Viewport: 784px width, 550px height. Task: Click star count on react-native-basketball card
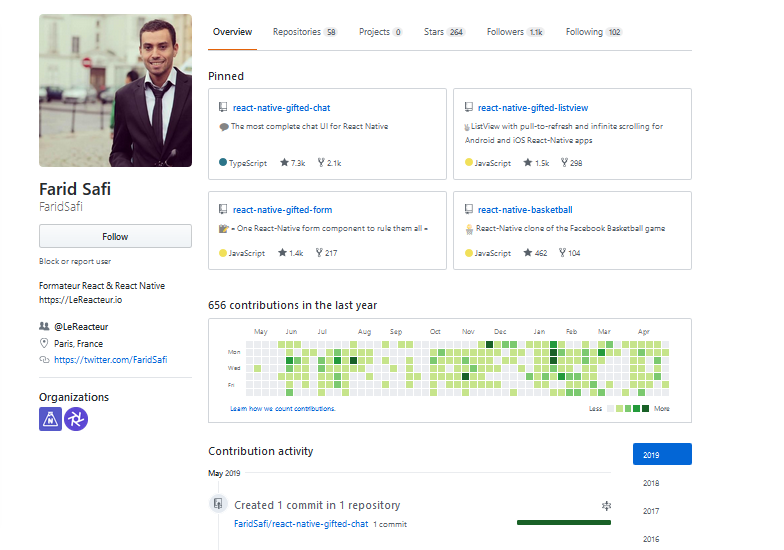tap(535, 253)
